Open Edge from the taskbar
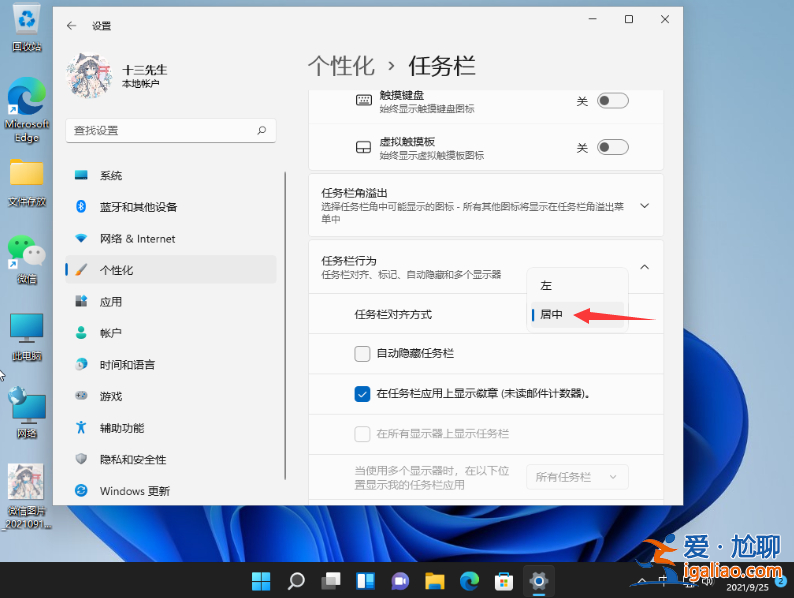Image resolution: width=794 pixels, height=598 pixels. [469, 581]
